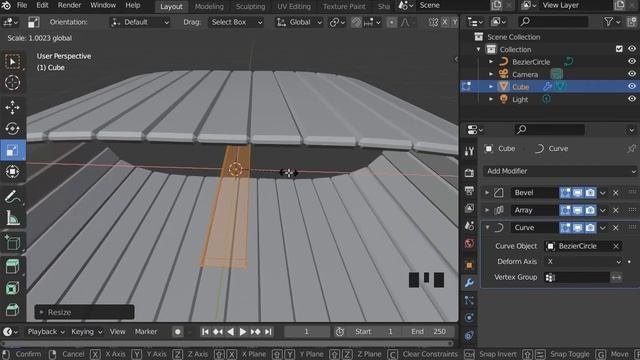Open the Keying popover
Screen dimensions: 640x360
(x=87, y=332)
